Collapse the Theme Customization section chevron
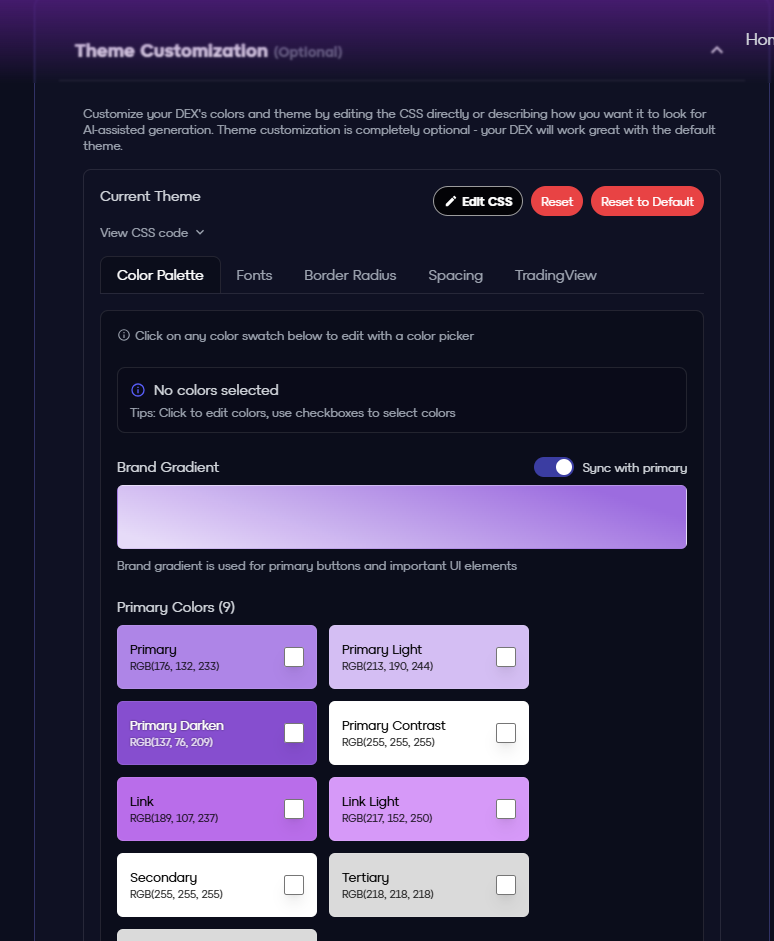Screen dimensions: 774x941 coord(716,50)
